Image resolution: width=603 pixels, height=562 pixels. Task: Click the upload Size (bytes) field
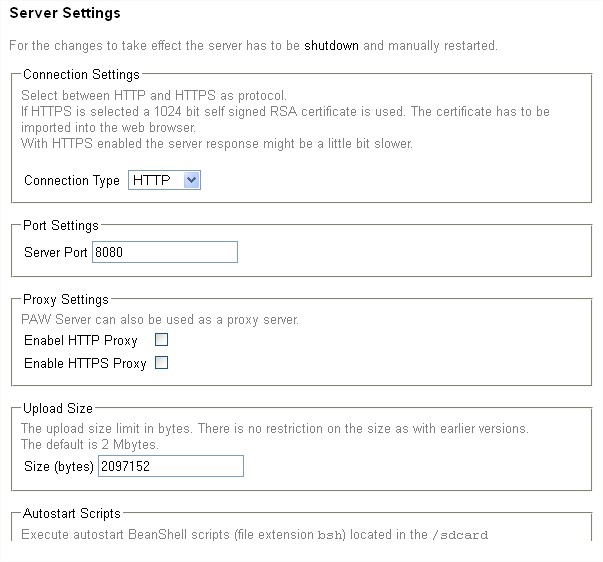[170, 466]
